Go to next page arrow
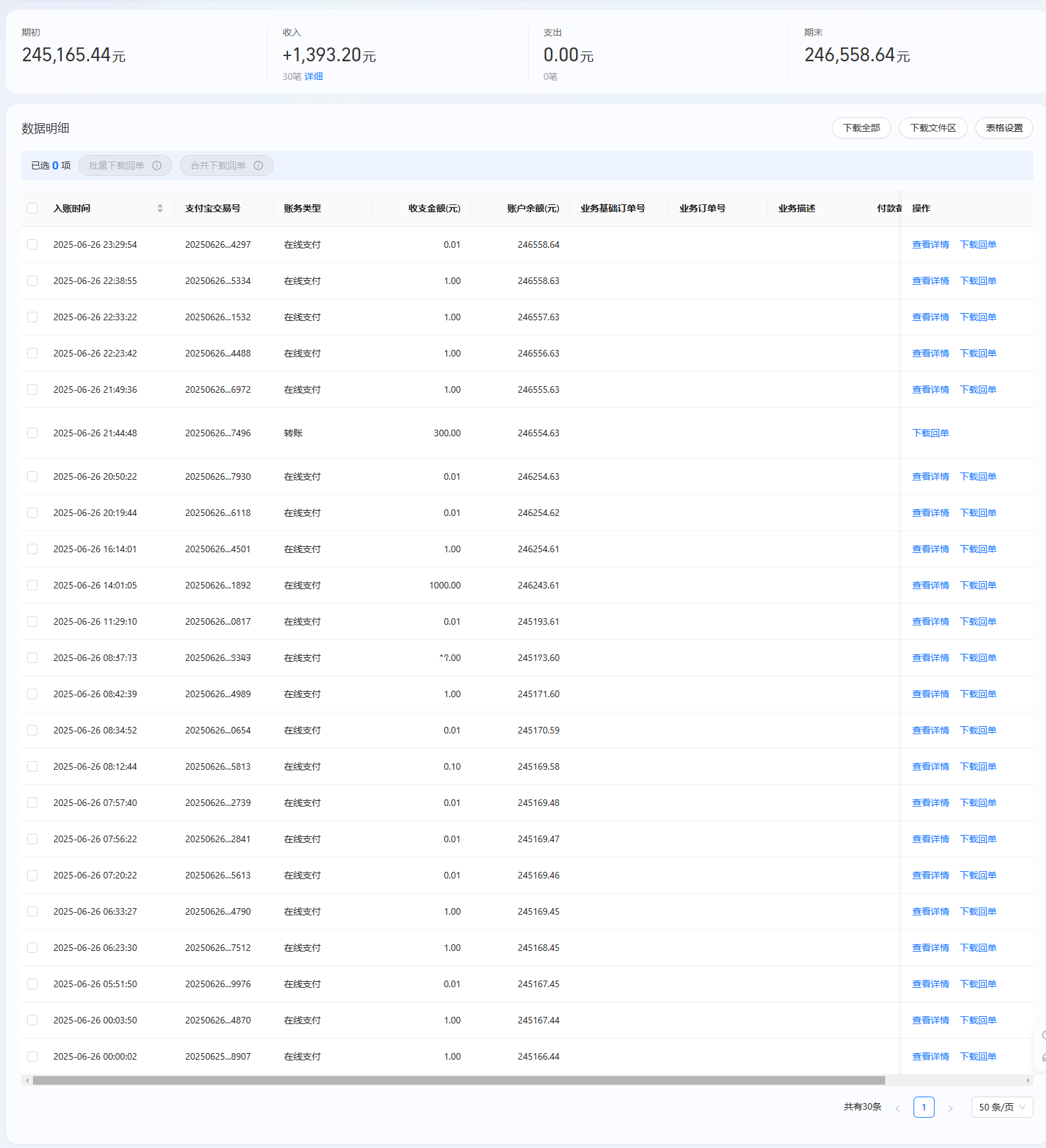The height and width of the screenshot is (1148, 1046). click(x=950, y=1108)
